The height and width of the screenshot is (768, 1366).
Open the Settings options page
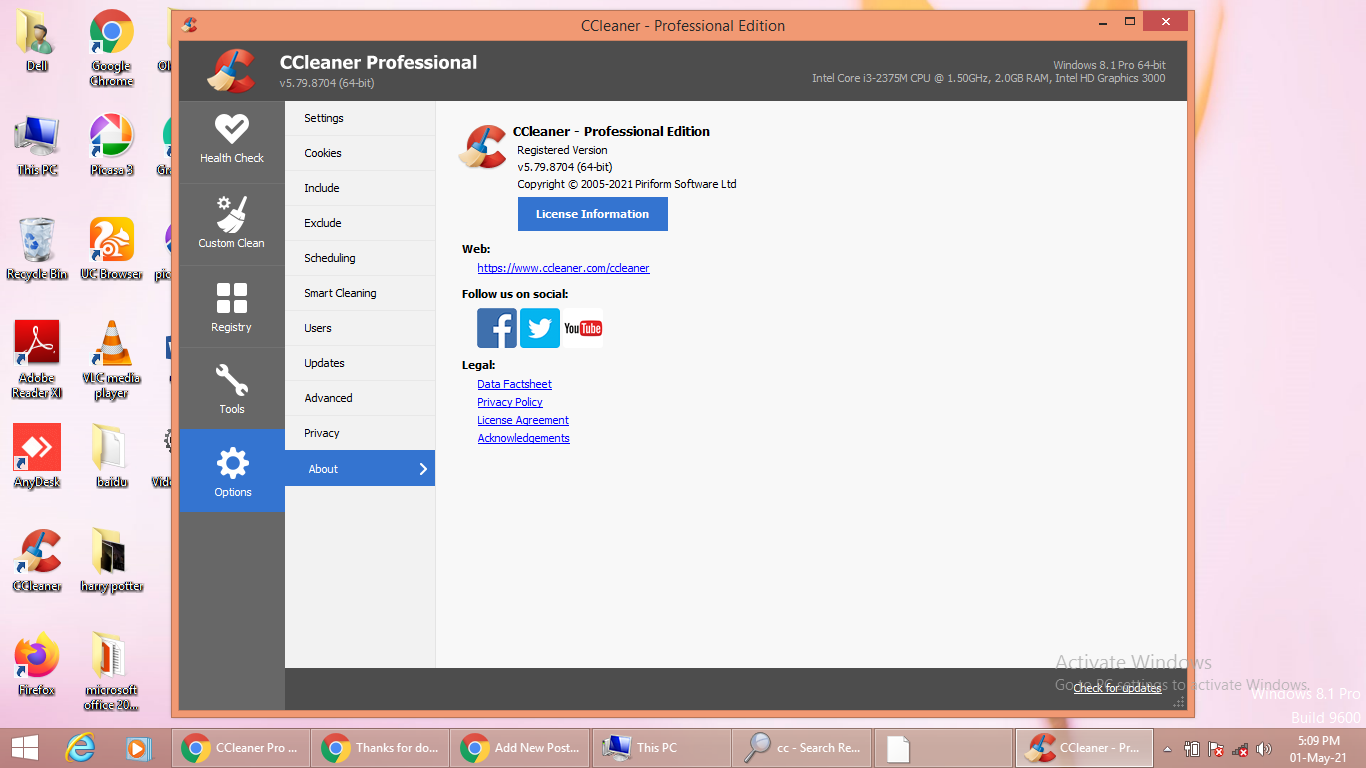point(360,118)
